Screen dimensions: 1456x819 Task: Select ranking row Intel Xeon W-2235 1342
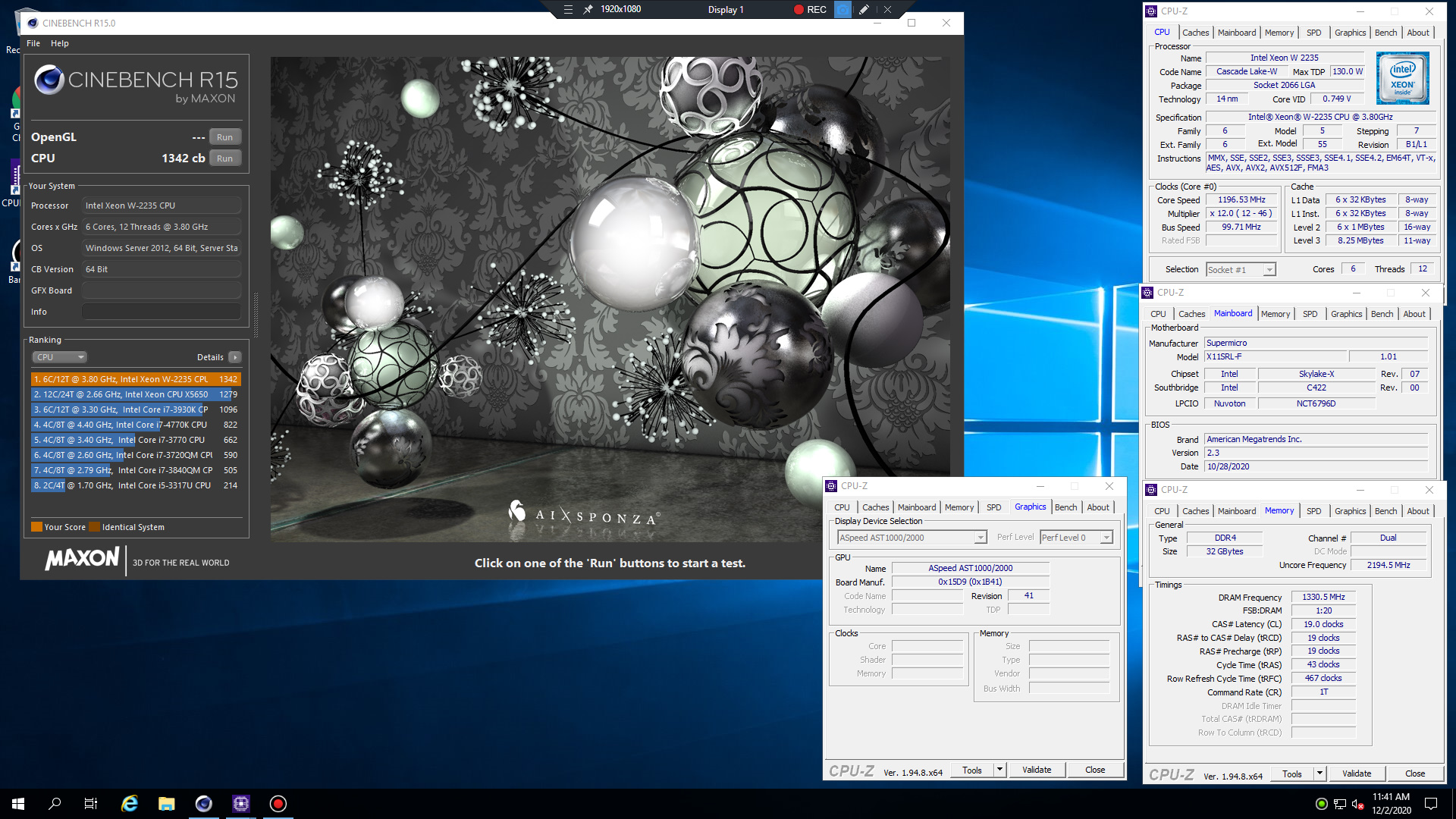click(x=136, y=379)
